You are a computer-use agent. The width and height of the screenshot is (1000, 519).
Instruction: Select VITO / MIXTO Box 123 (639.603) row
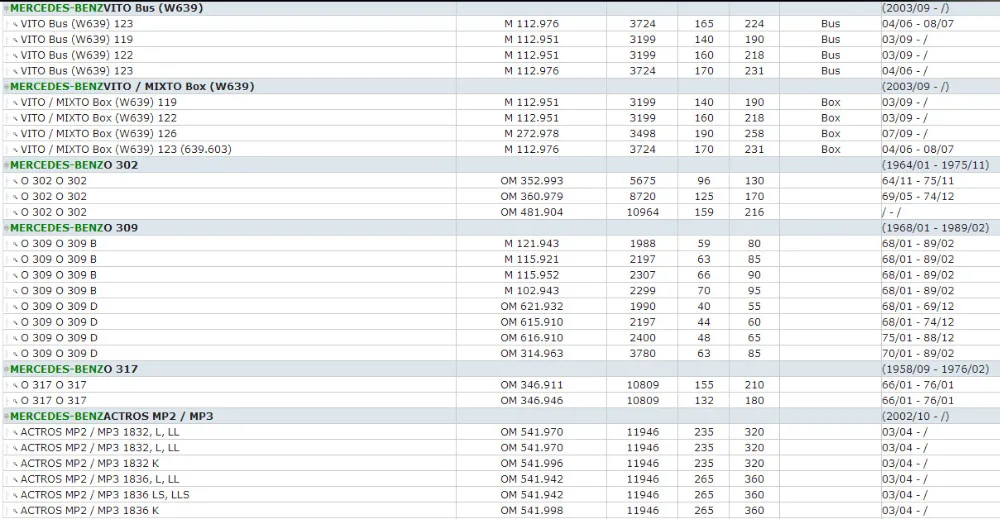point(500,149)
